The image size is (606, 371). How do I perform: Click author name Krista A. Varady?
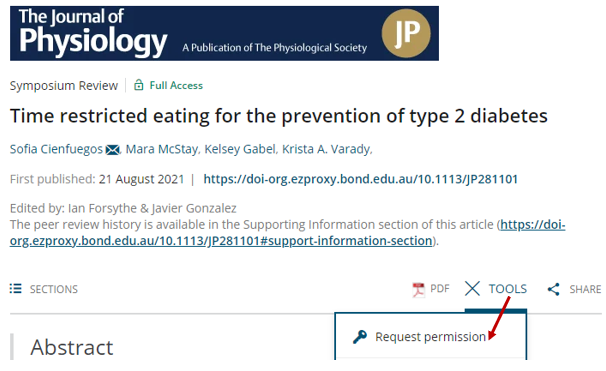tap(326, 149)
